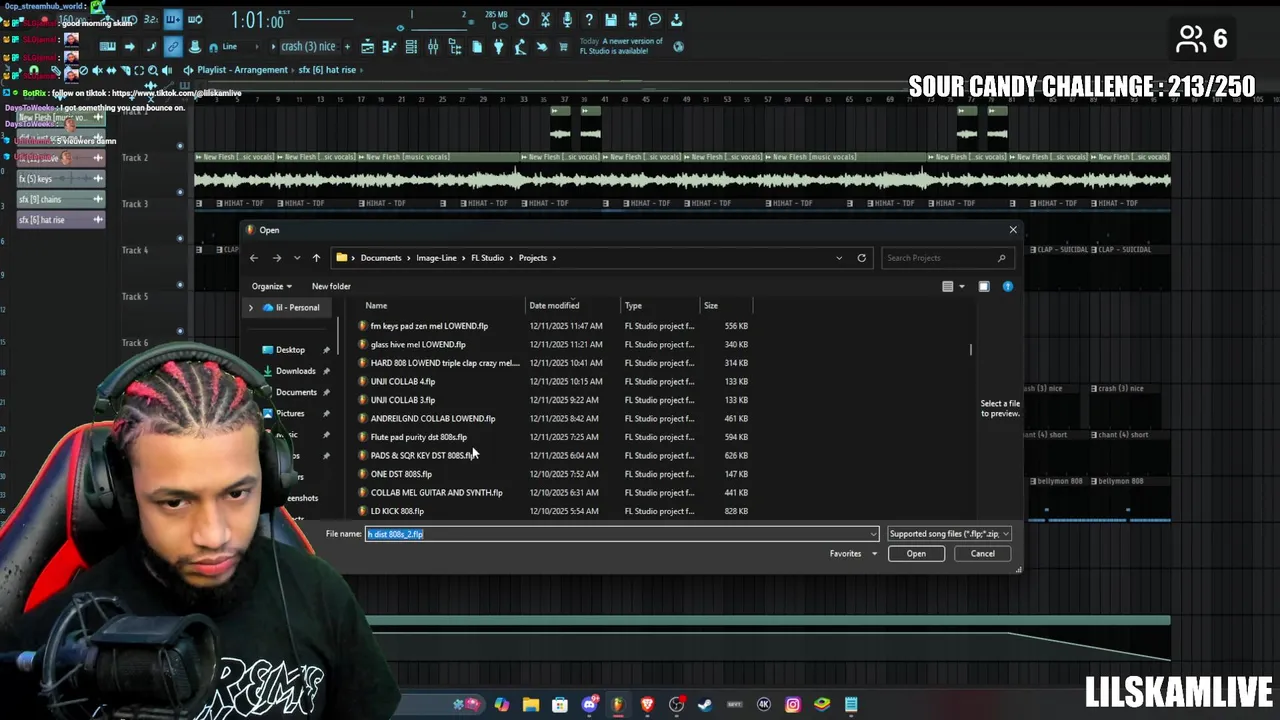Click the FL Studio breadcrumb
Viewport: 1280px width, 720px height.
pyautogui.click(x=487, y=258)
